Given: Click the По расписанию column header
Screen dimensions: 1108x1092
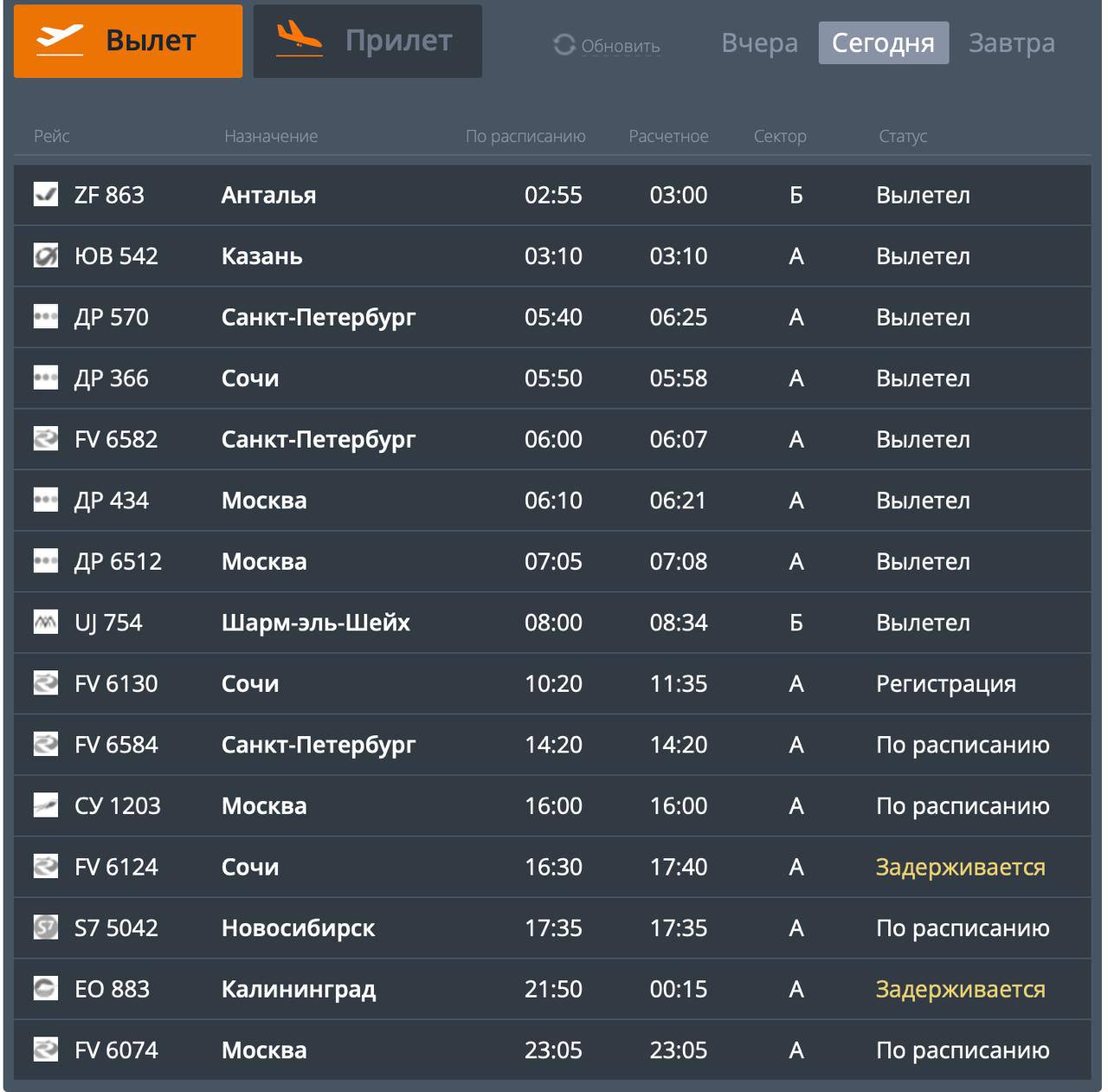Looking at the screenshot, I should pyautogui.click(x=525, y=136).
